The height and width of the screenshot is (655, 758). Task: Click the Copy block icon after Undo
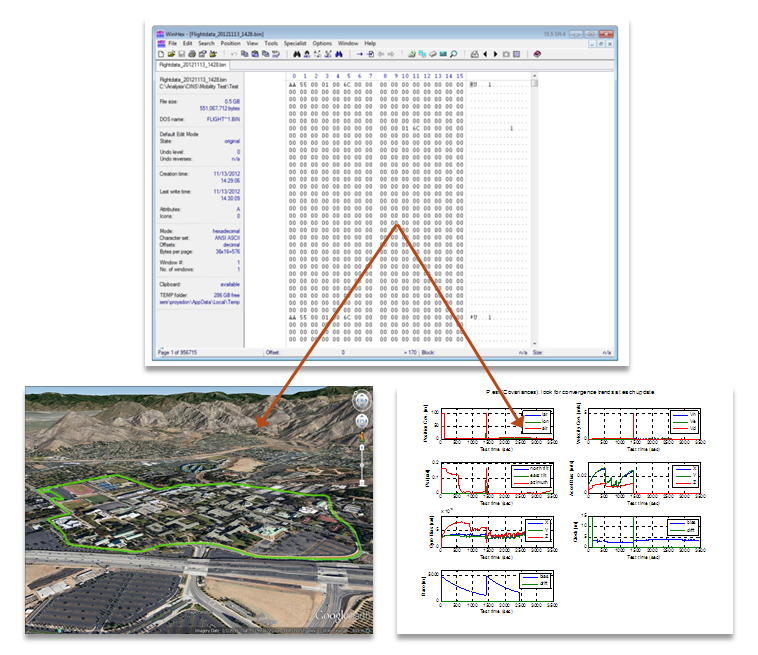(244, 54)
